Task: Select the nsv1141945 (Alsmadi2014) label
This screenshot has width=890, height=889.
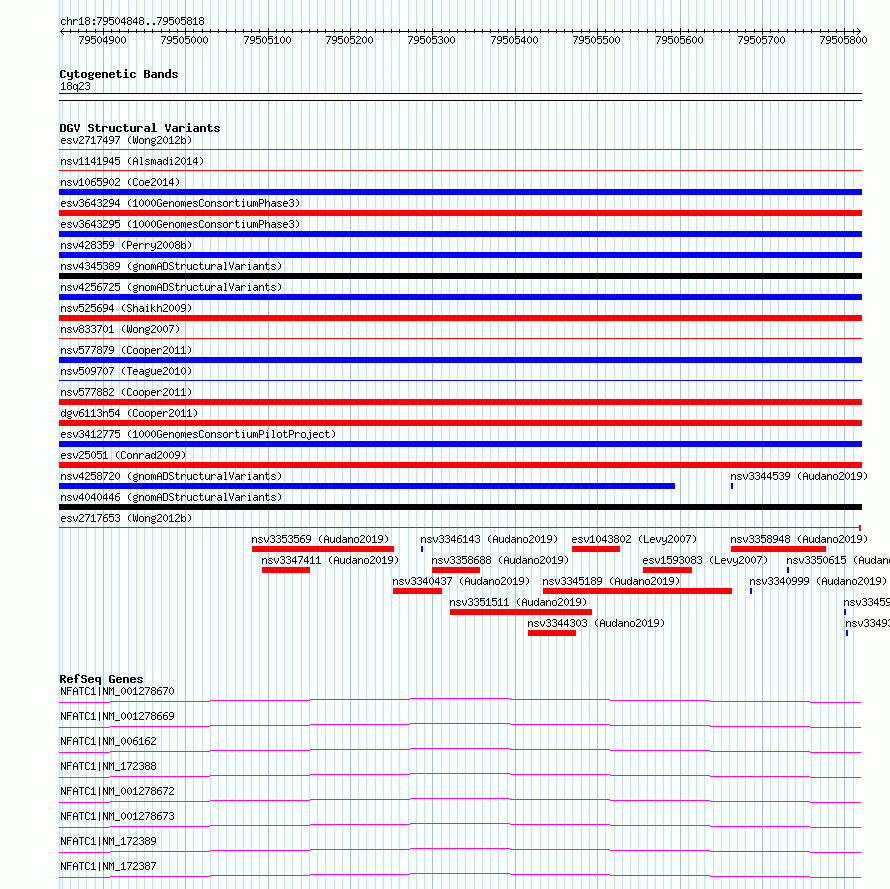Action: tap(132, 161)
